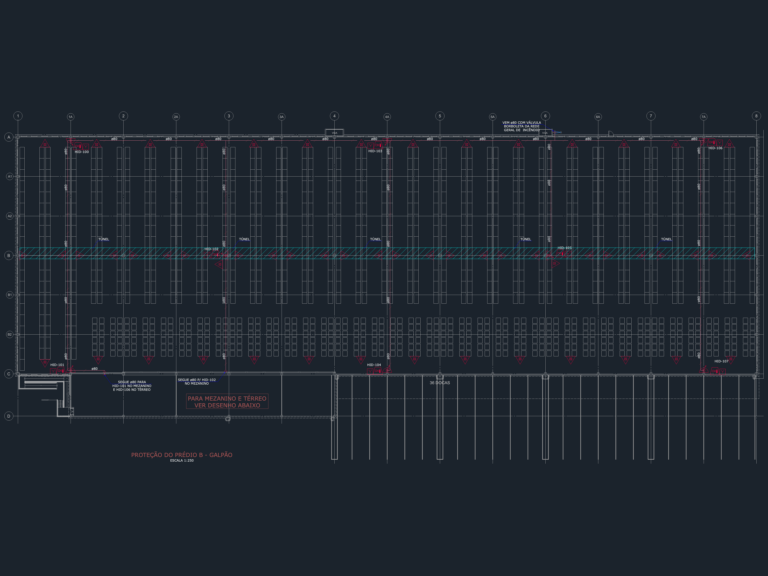Select grid bubble 2 on the top axis

[x=123, y=116]
